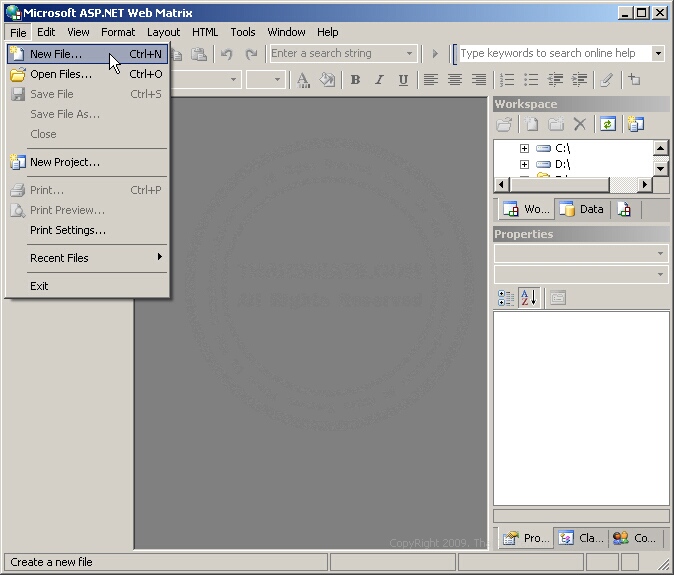The image size is (674, 575).
Task: Click the property pages icon
Action: 558,298
